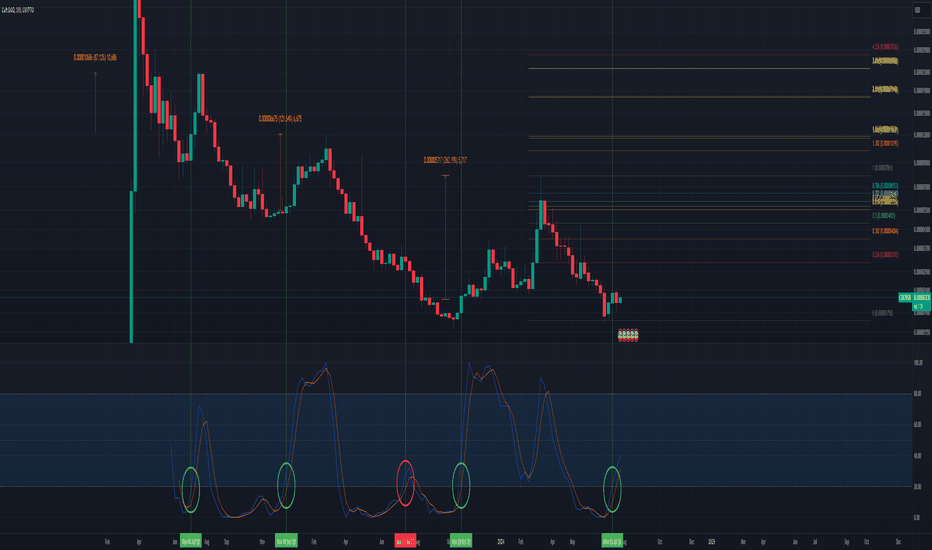The height and width of the screenshot is (550, 932).
Task: Click the 2024 year label on the time axis
Action: (x=500, y=542)
